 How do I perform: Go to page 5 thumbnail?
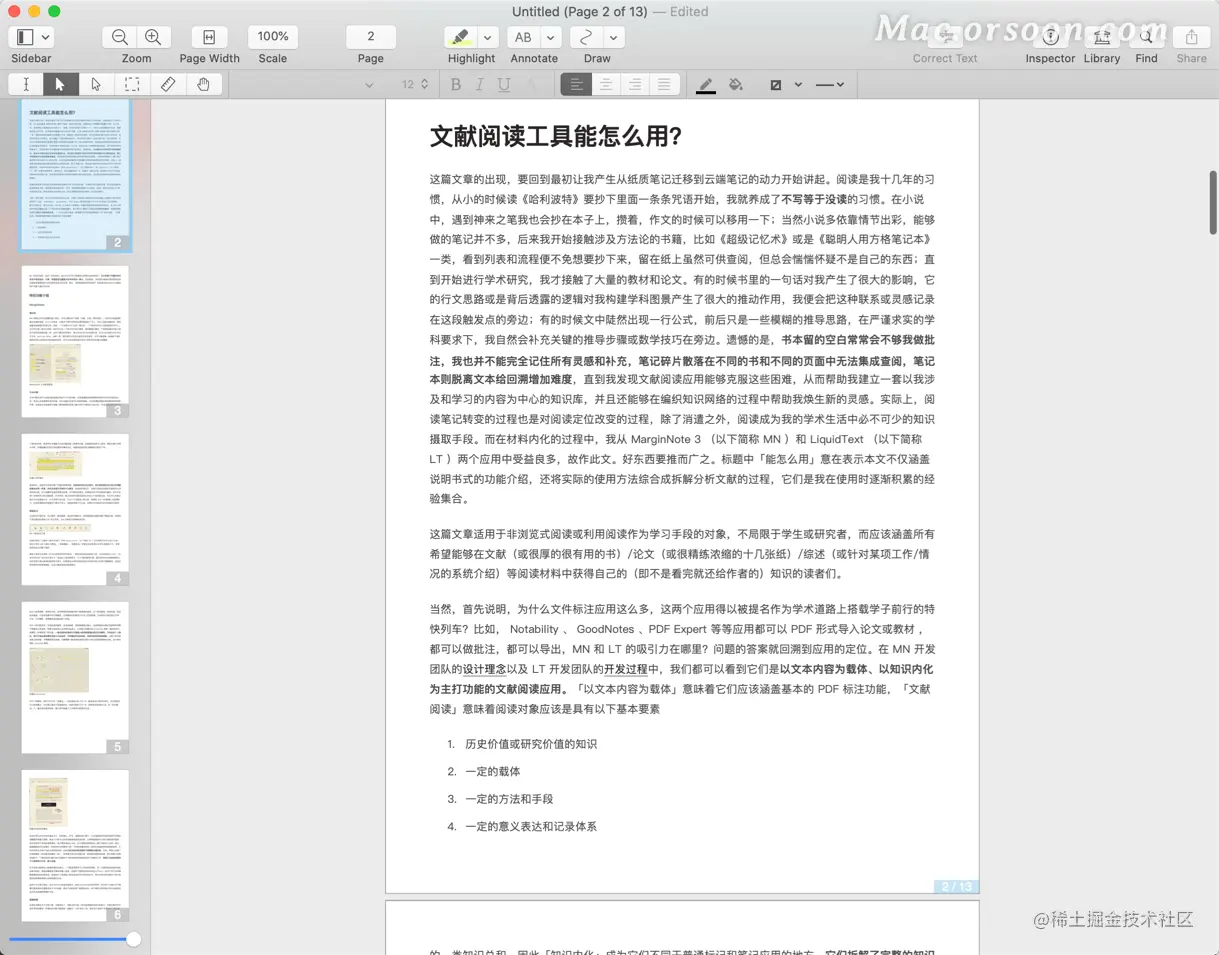click(x=76, y=678)
